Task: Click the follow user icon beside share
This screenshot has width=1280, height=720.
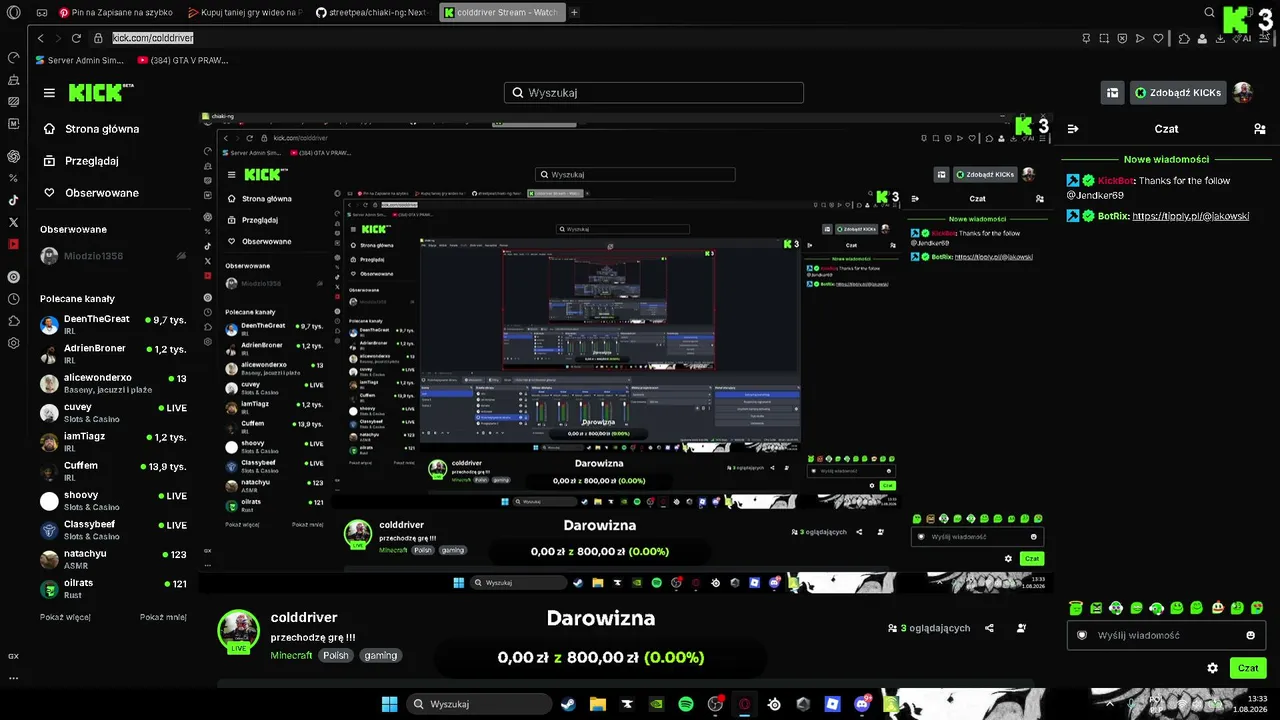Action: click(1021, 628)
